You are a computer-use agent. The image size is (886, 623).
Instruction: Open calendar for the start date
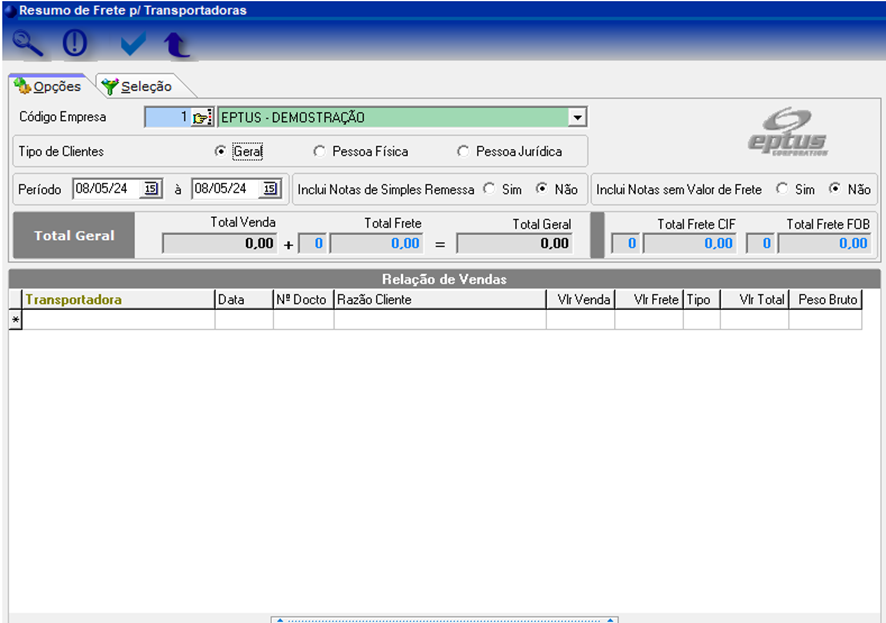click(x=150, y=189)
